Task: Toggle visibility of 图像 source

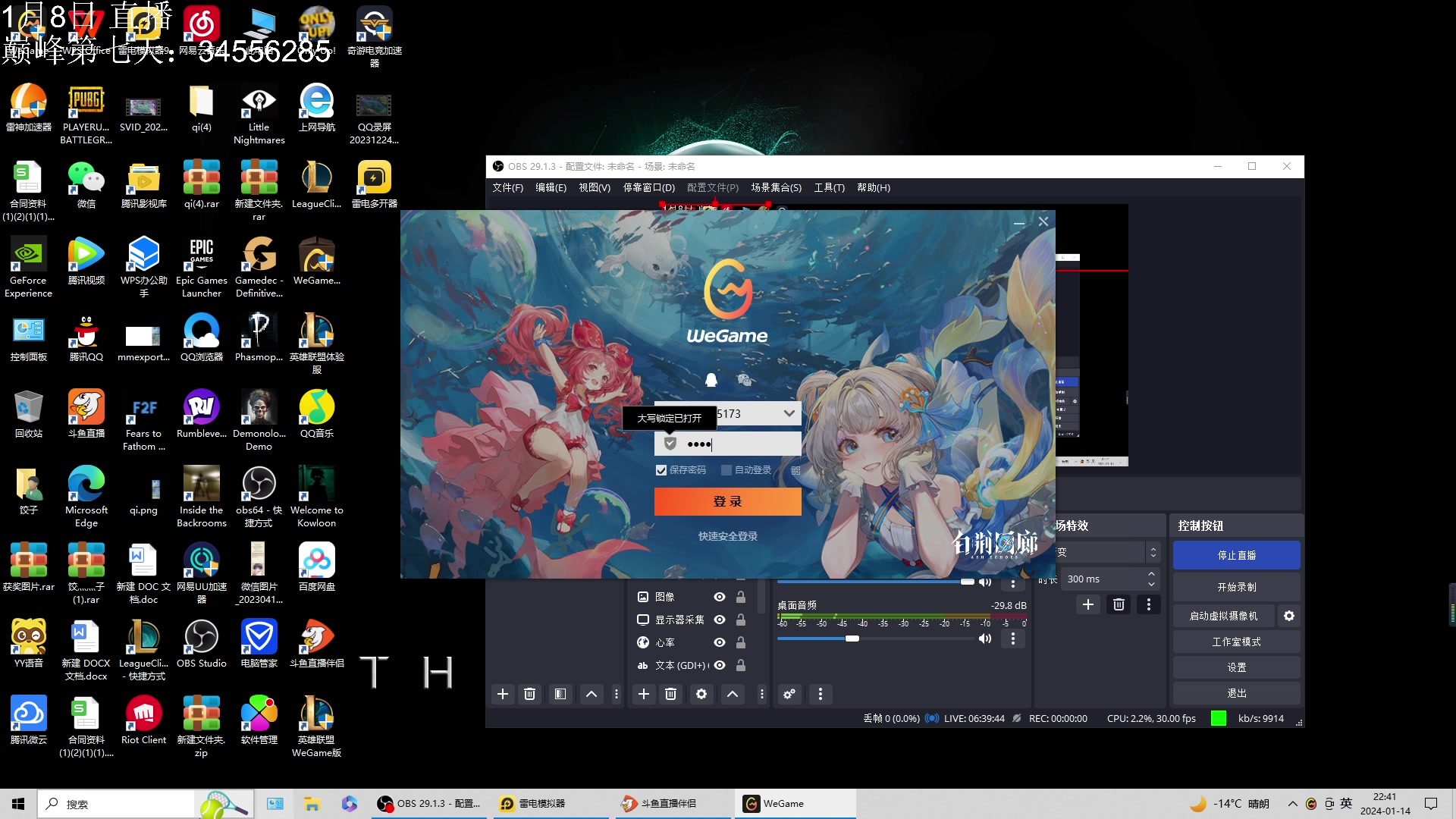Action: [x=720, y=597]
